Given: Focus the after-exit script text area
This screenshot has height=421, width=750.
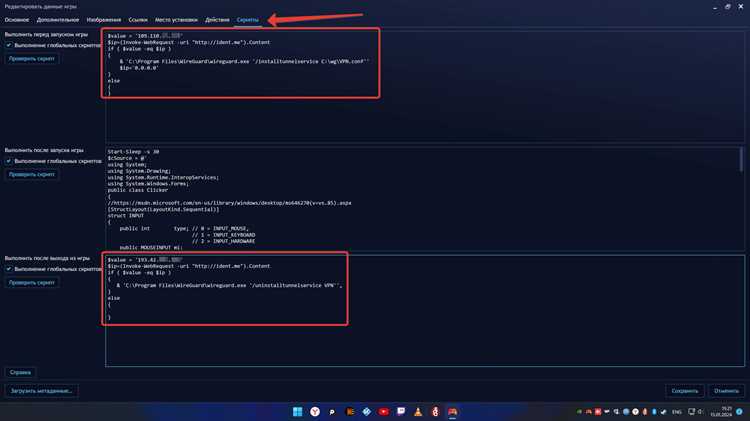Looking at the screenshot, I should 425,311.
